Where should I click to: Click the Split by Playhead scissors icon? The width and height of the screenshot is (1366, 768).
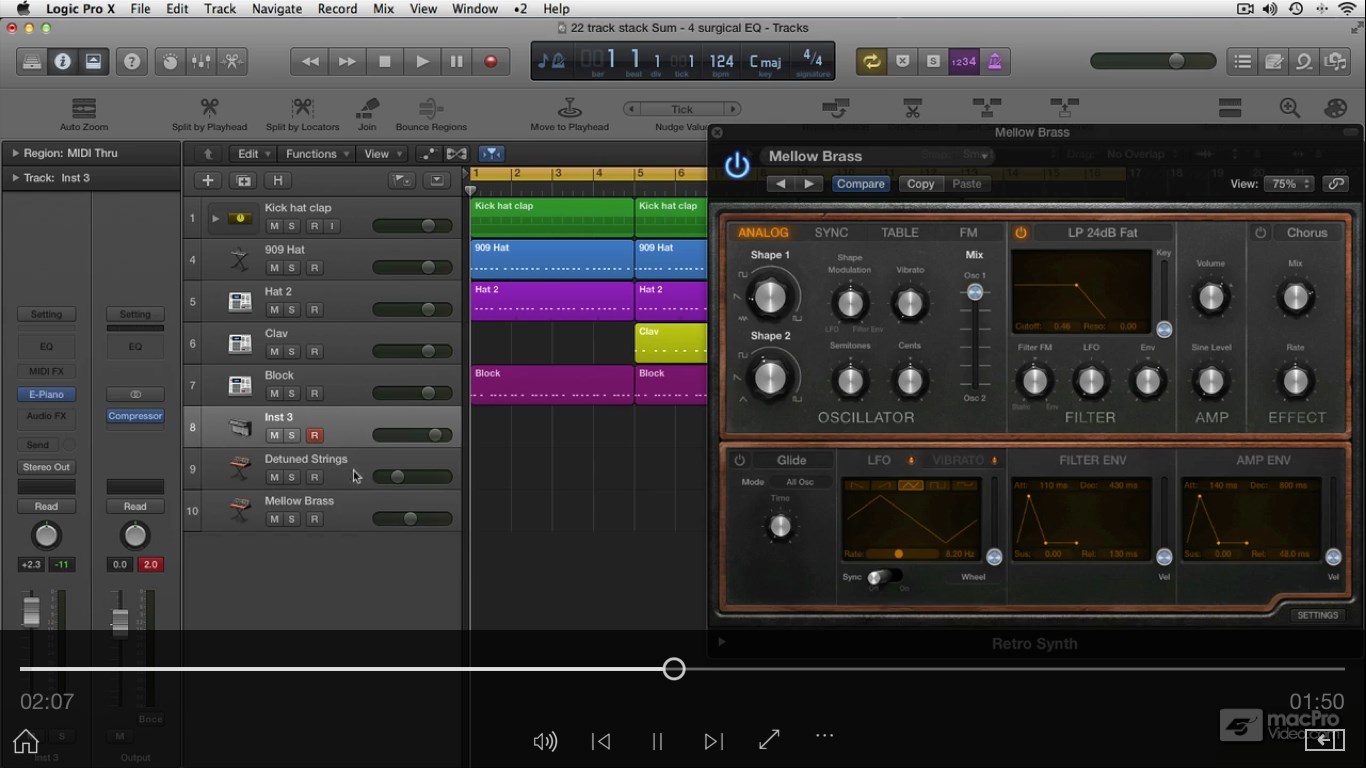(x=209, y=107)
